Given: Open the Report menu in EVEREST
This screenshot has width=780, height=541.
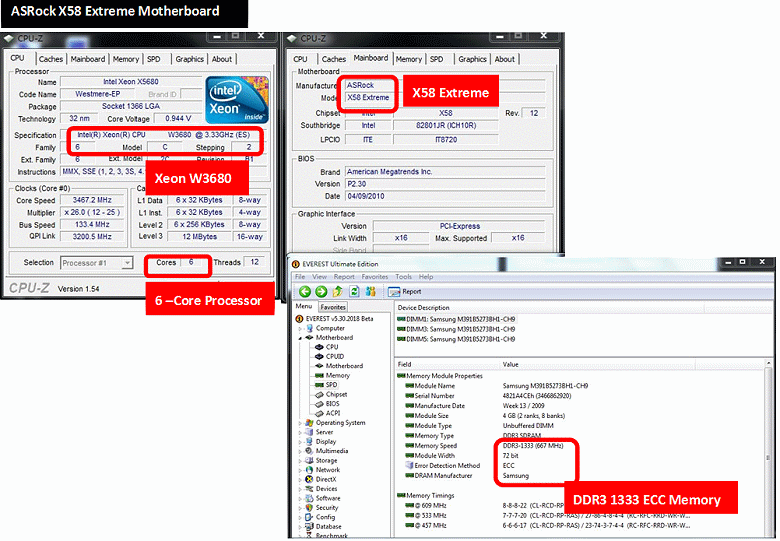Looking at the screenshot, I should [x=344, y=277].
